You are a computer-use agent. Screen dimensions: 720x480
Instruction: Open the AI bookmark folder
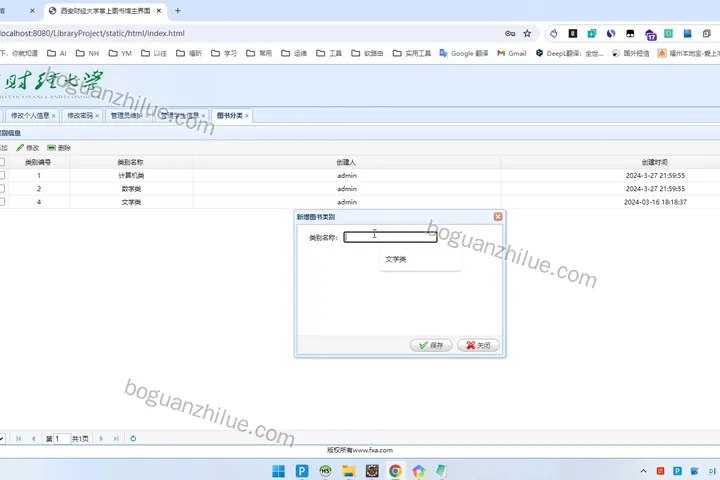[57, 53]
